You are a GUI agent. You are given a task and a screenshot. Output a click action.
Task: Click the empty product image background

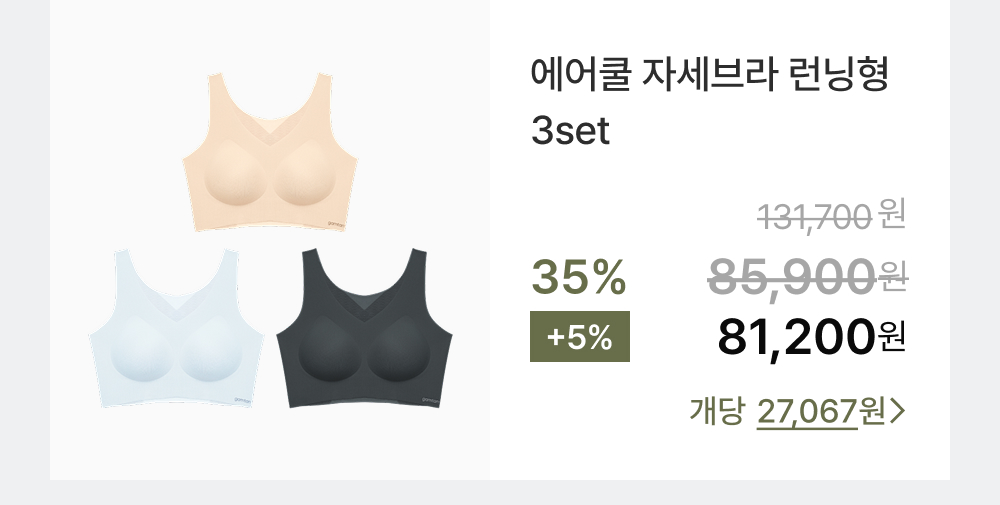click(120, 120)
